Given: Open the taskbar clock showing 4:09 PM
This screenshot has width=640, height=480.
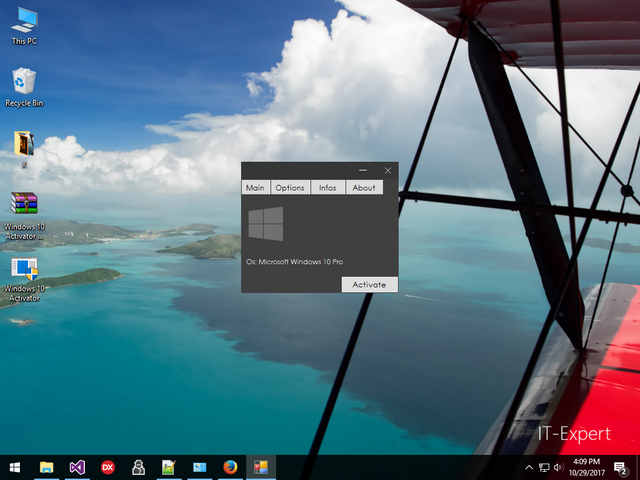Looking at the screenshot, I should pos(587,467).
